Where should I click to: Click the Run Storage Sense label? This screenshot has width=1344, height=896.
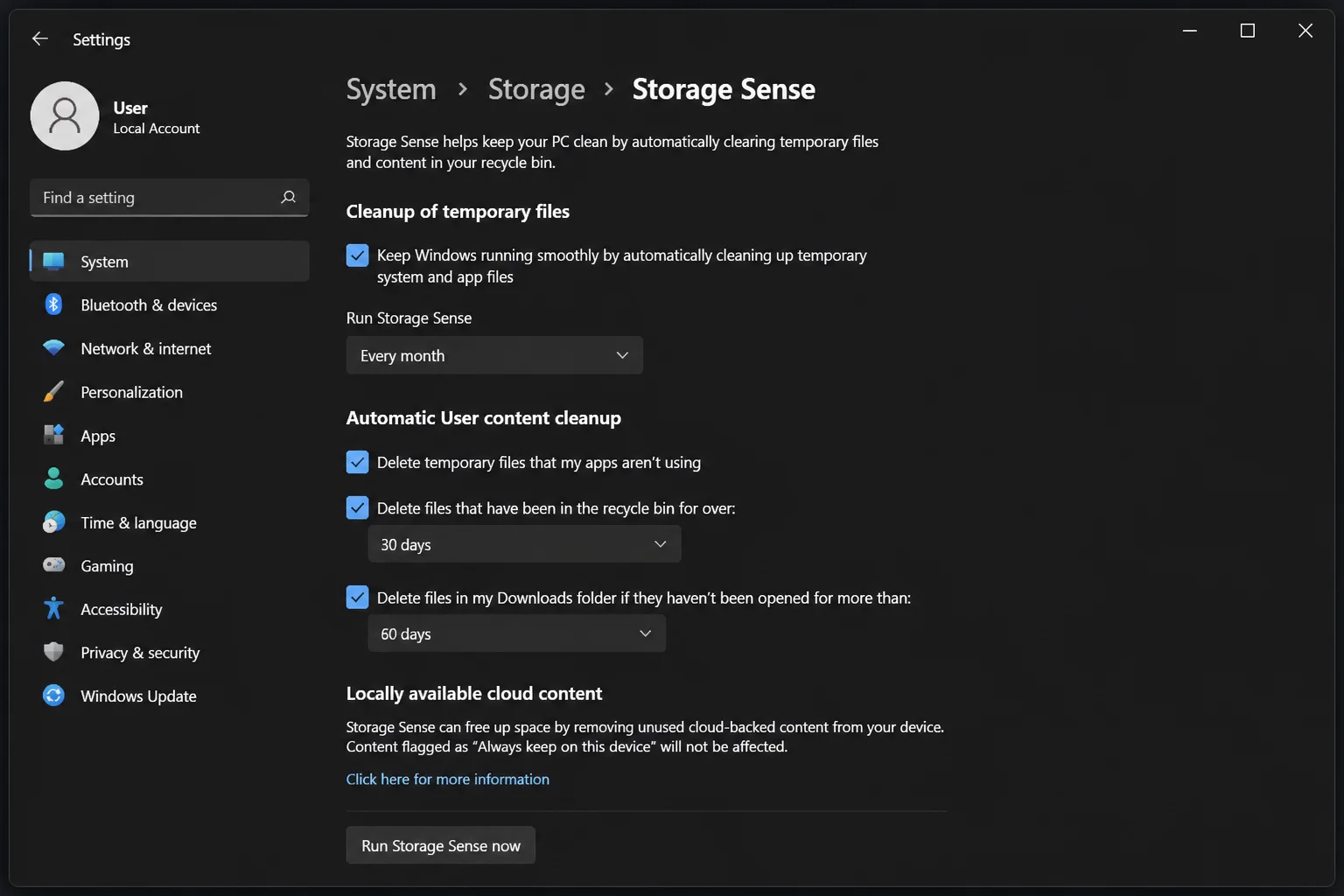click(x=409, y=318)
